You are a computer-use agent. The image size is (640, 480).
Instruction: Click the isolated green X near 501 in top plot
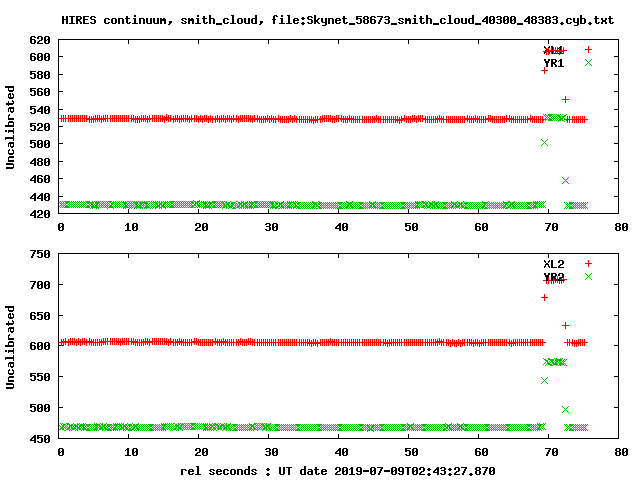click(544, 142)
